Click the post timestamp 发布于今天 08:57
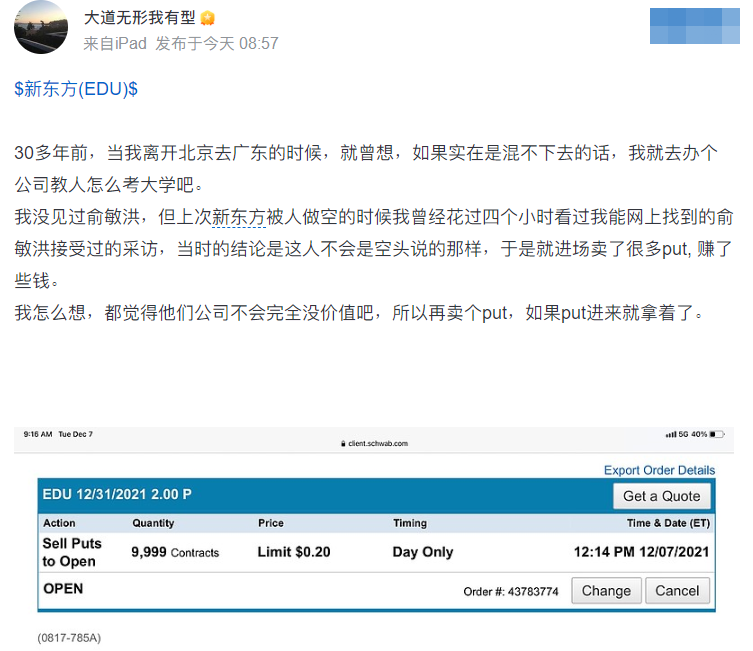Viewport: 753px width, 651px height. 217,44
